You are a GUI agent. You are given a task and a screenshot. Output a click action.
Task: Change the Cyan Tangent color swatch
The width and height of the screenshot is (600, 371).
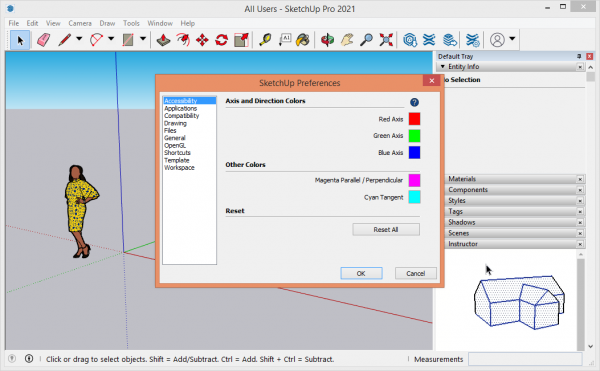pyautogui.click(x=414, y=197)
